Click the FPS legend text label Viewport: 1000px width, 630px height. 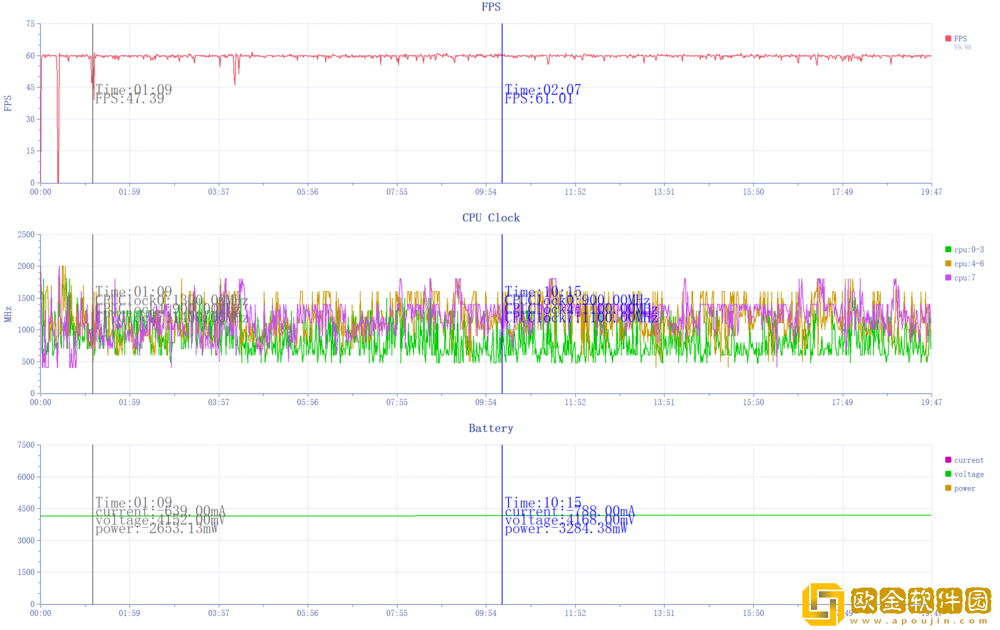click(961, 39)
